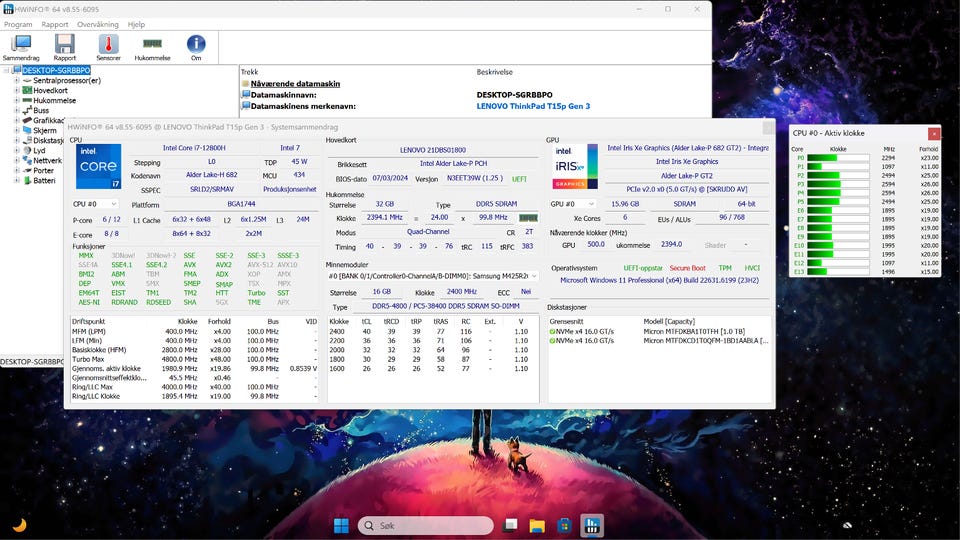Click the moon icon on the taskbar
Screen dimensions: 960x540
(x=20, y=525)
